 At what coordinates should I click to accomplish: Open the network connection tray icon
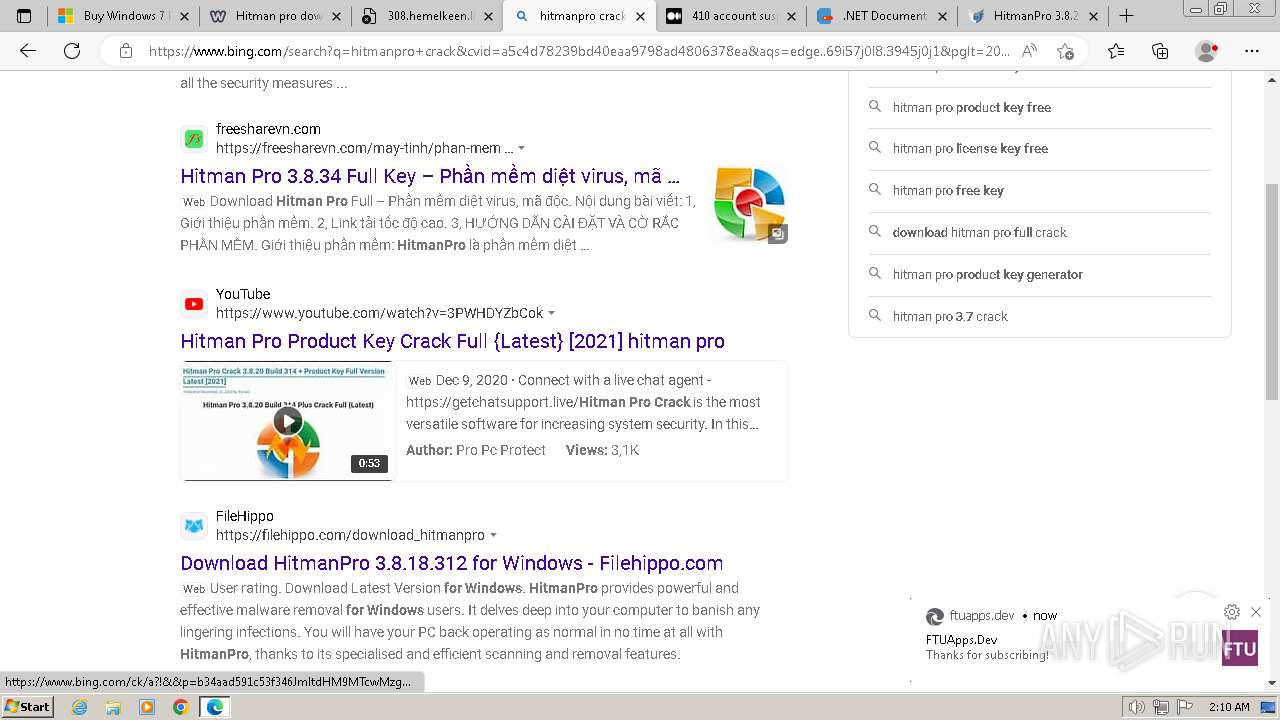point(1161,707)
